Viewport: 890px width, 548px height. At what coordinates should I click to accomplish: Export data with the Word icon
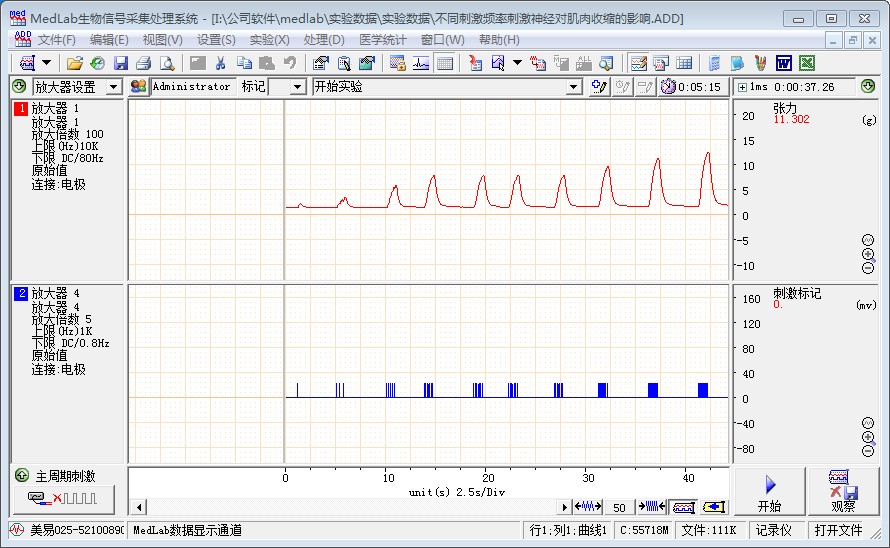coord(784,63)
